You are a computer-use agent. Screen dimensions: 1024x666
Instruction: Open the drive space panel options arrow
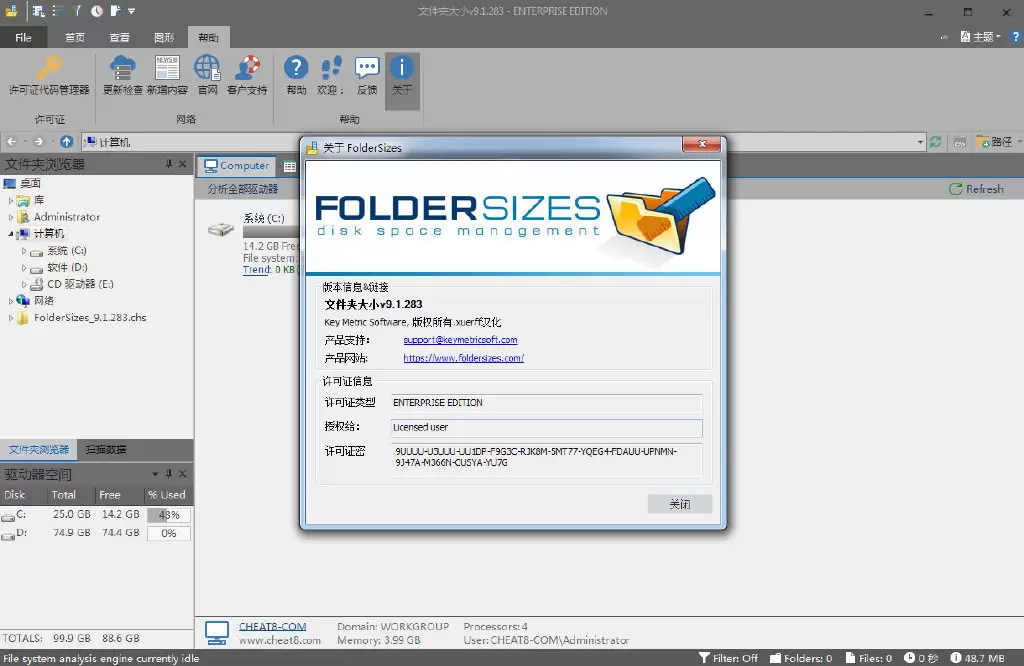tap(155, 473)
